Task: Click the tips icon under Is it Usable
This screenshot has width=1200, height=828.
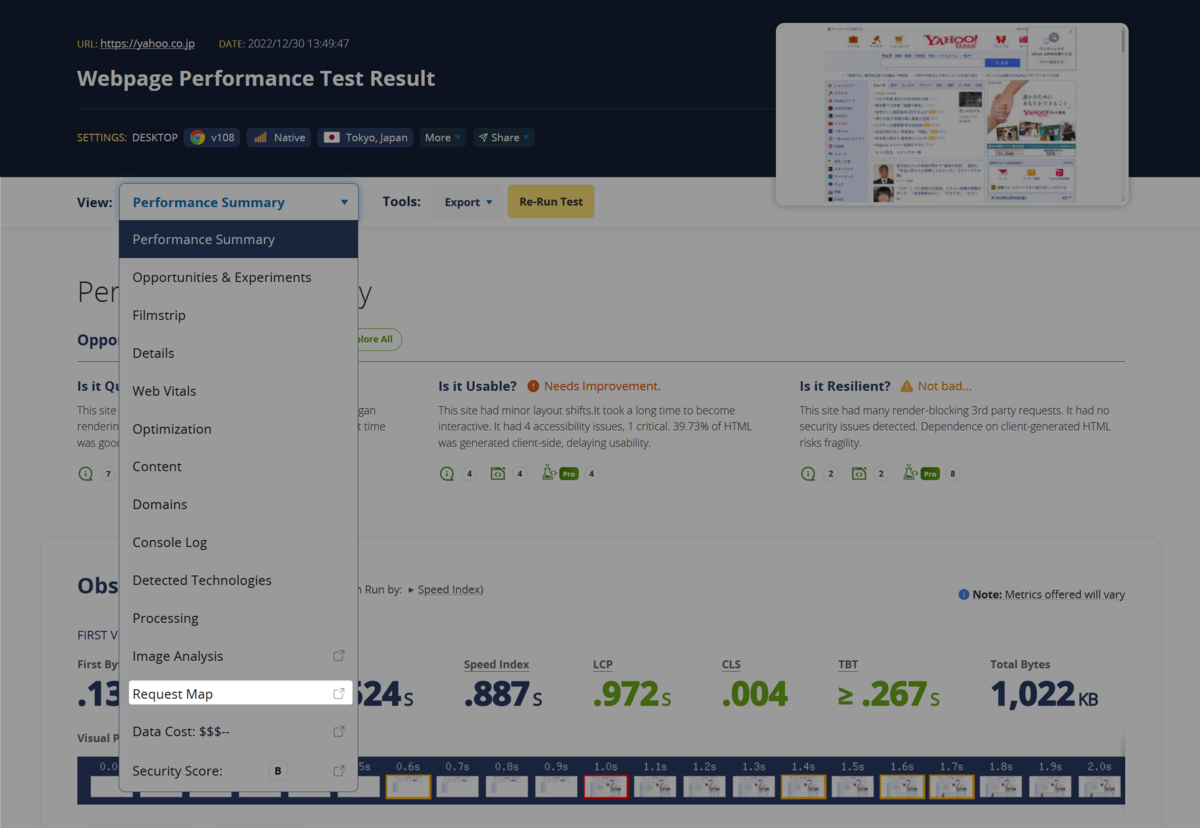Action: tap(447, 473)
